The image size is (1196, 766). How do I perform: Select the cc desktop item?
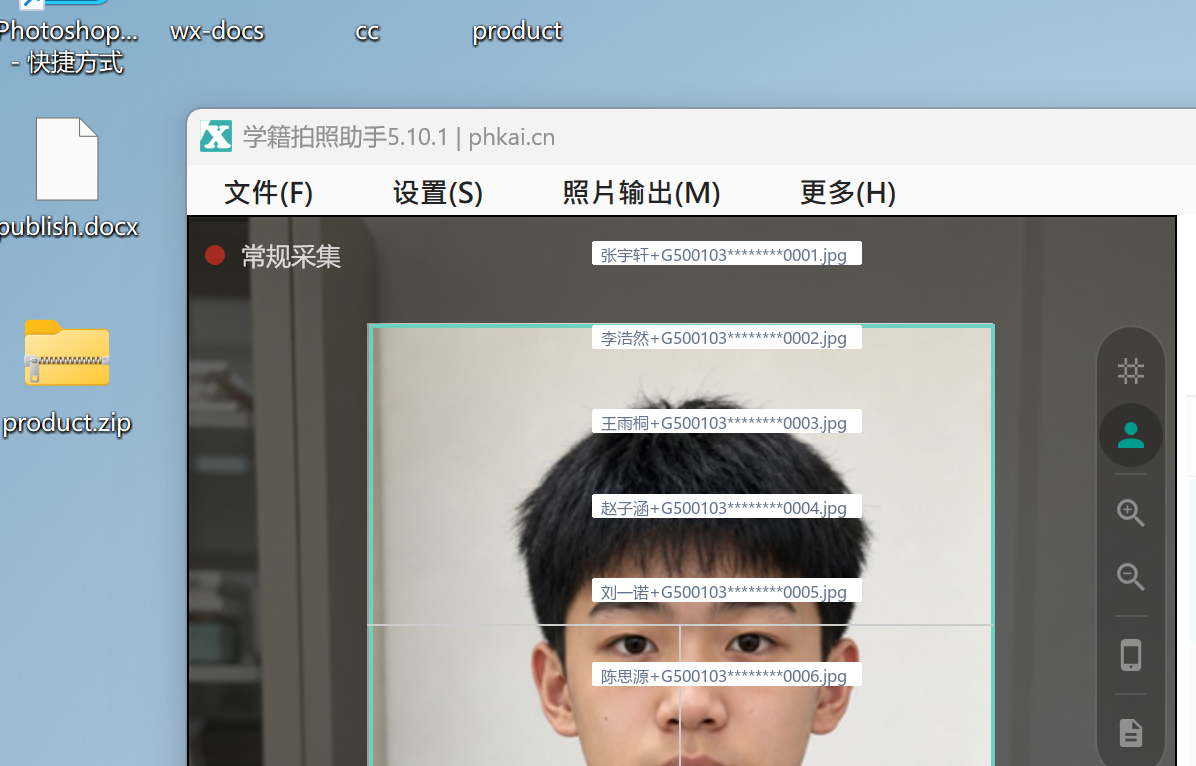(367, 32)
